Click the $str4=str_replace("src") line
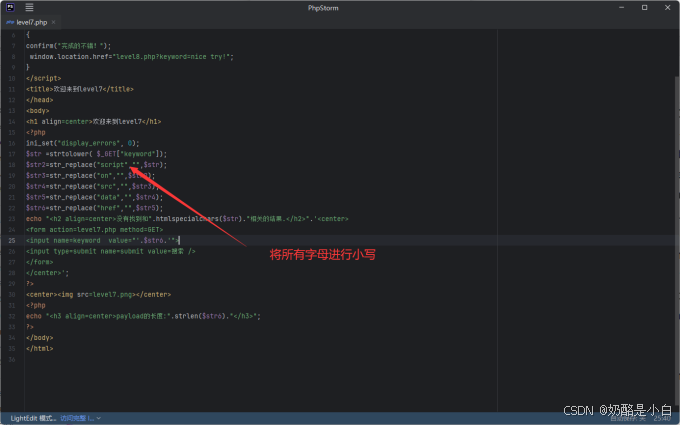The width and height of the screenshot is (681, 425). 93,187
